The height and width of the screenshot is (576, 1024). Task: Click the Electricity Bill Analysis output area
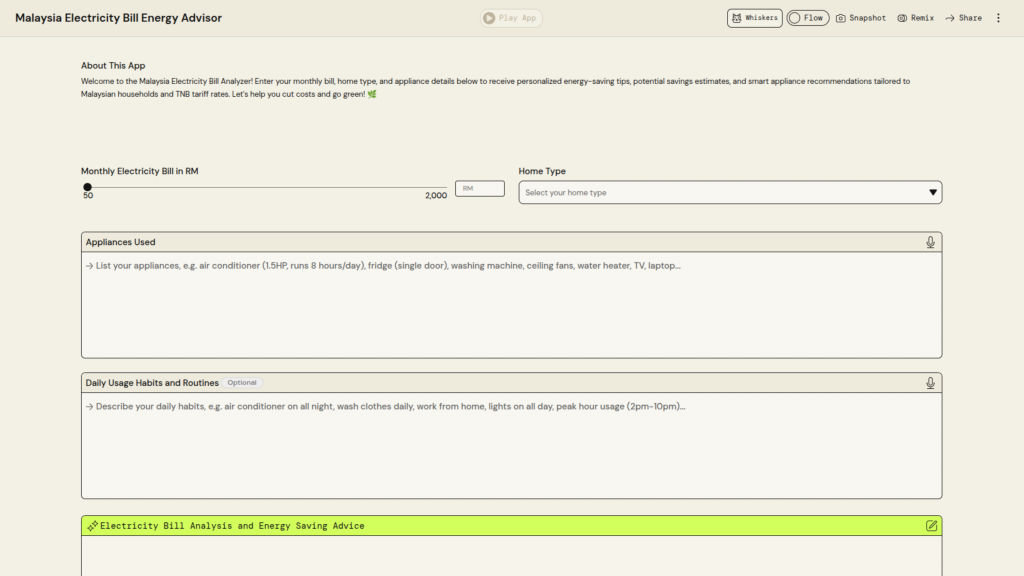(511, 556)
